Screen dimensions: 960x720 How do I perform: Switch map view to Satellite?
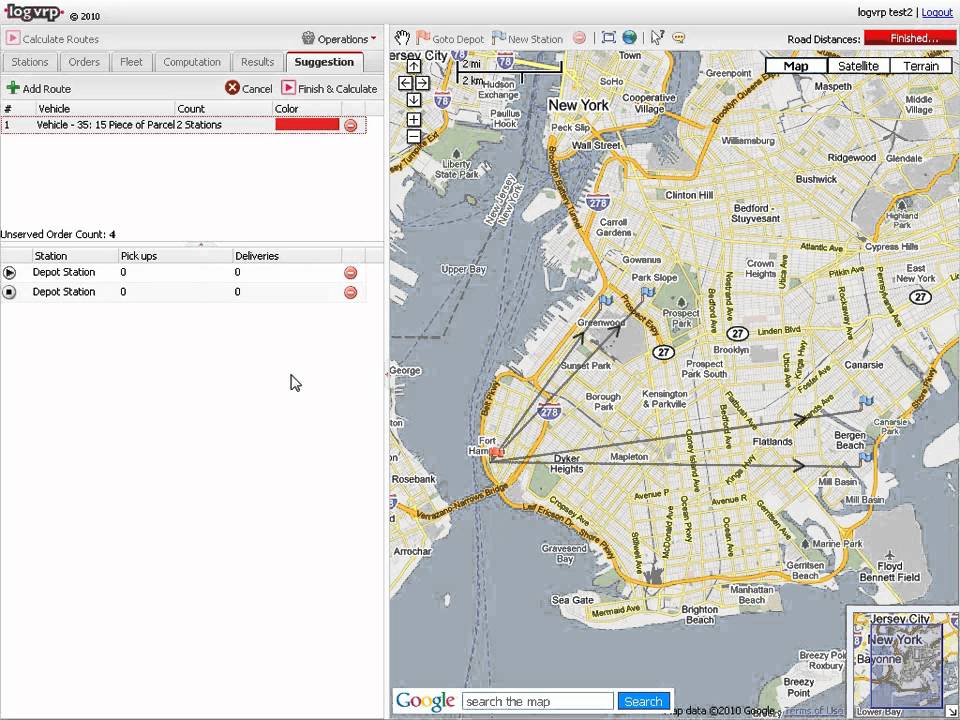pyautogui.click(x=858, y=66)
